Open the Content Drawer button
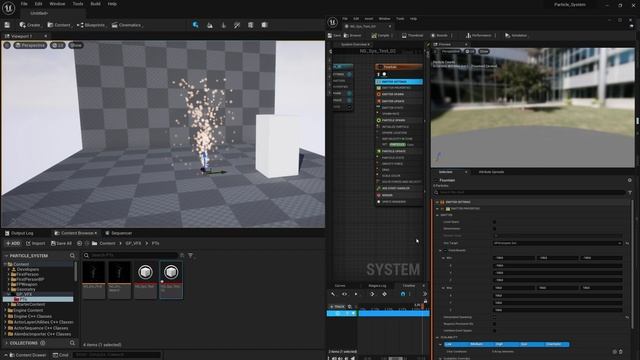 [x=24, y=355]
